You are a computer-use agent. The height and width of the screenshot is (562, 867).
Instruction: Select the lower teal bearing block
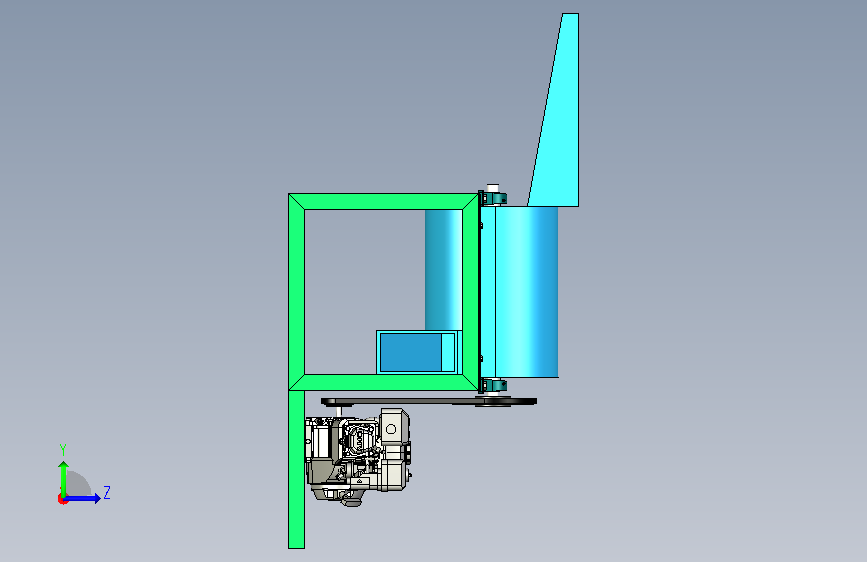click(493, 385)
